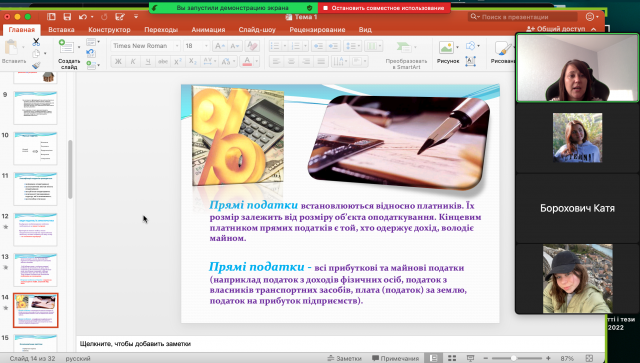The height and width of the screenshot is (363, 640).
Task: Click the Cut scissors icon
Action: coord(36,42)
